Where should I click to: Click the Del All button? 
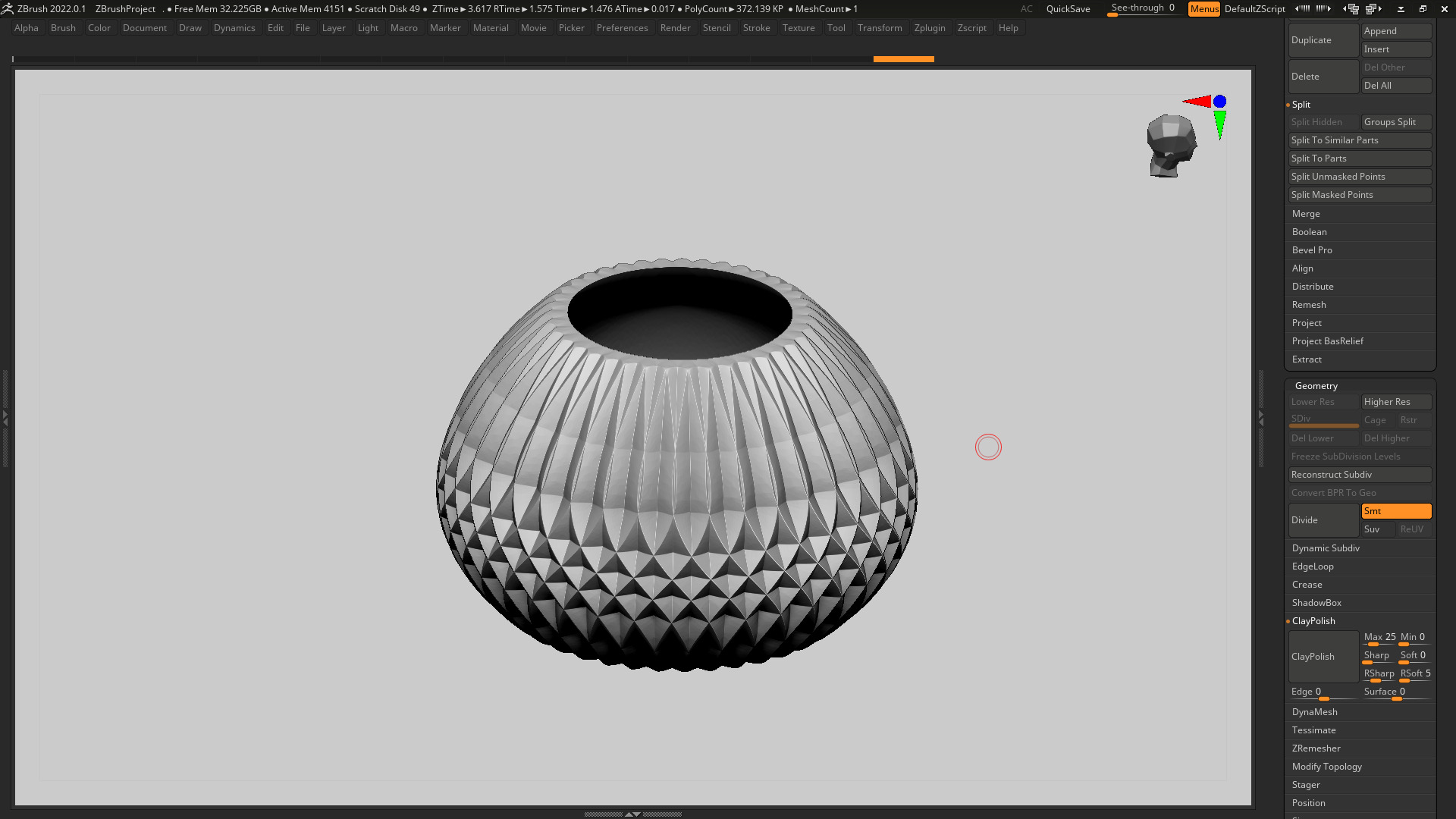pyautogui.click(x=1396, y=86)
